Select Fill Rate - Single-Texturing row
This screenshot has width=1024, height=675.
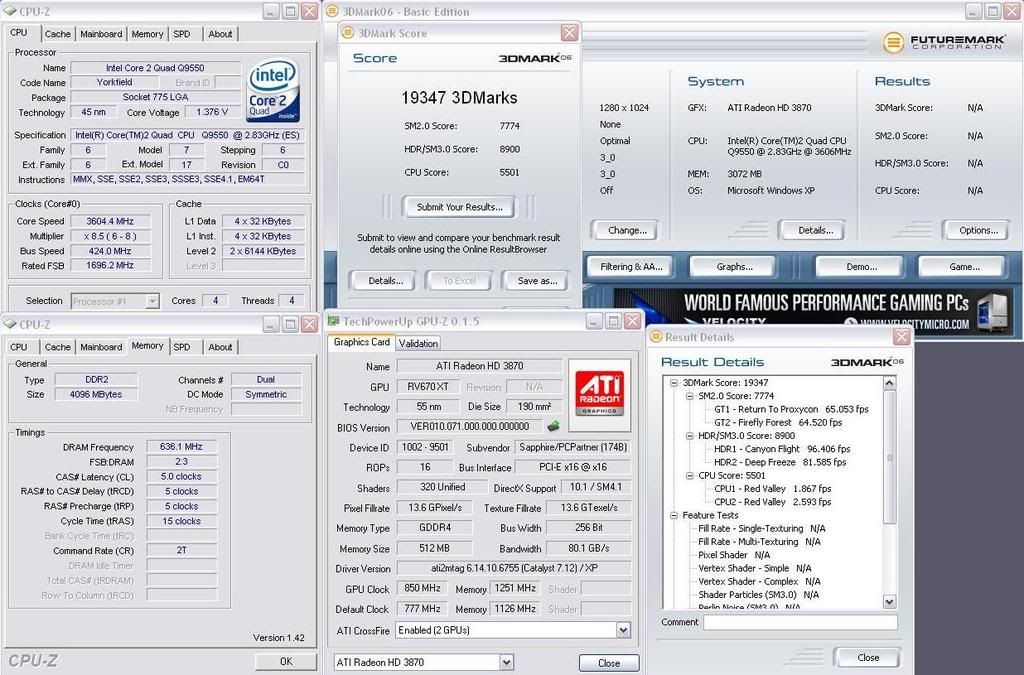(761, 529)
